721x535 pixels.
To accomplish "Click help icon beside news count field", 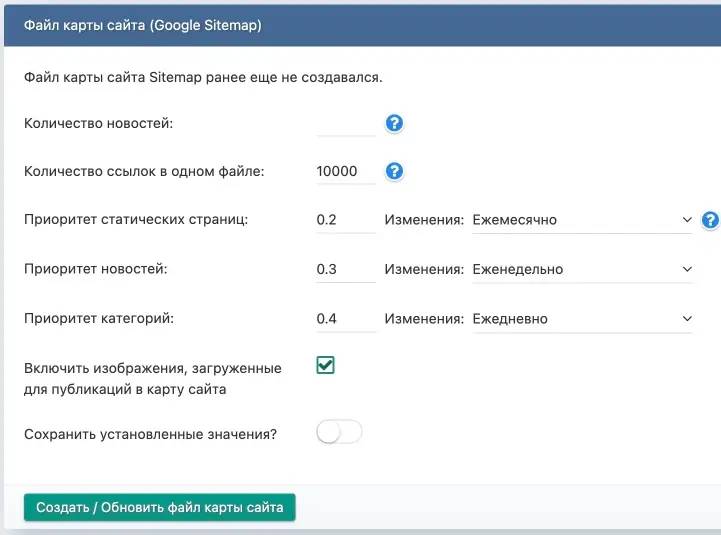I will tap(394, 123).
